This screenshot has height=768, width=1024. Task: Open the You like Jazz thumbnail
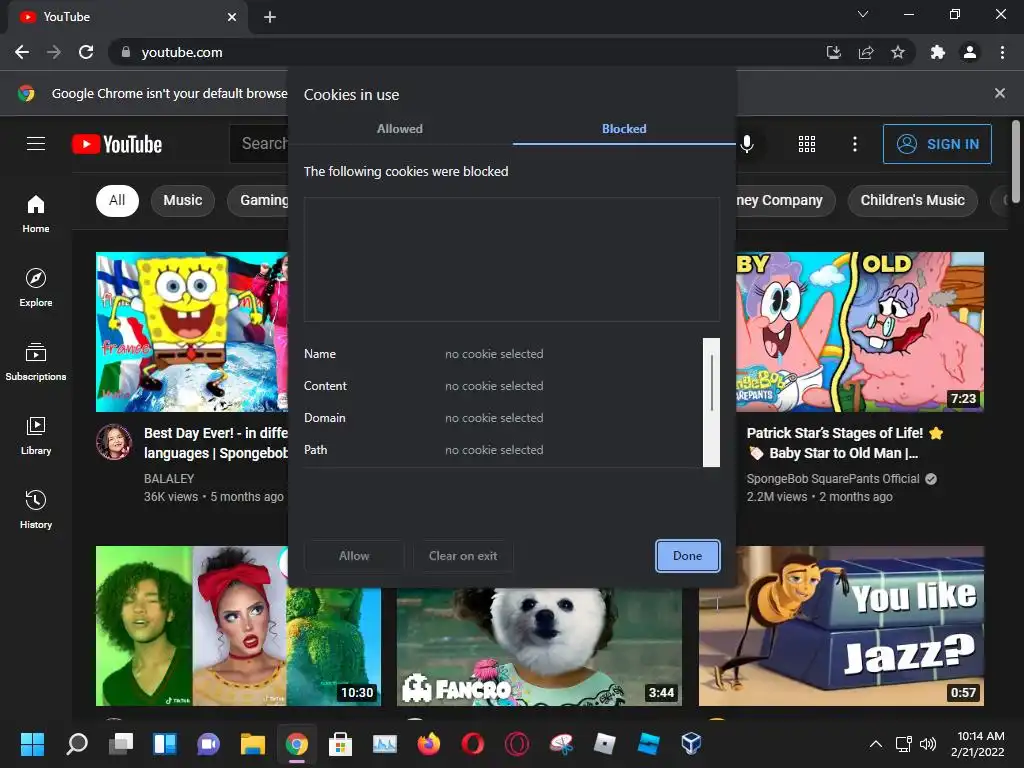tap(841, 626)
